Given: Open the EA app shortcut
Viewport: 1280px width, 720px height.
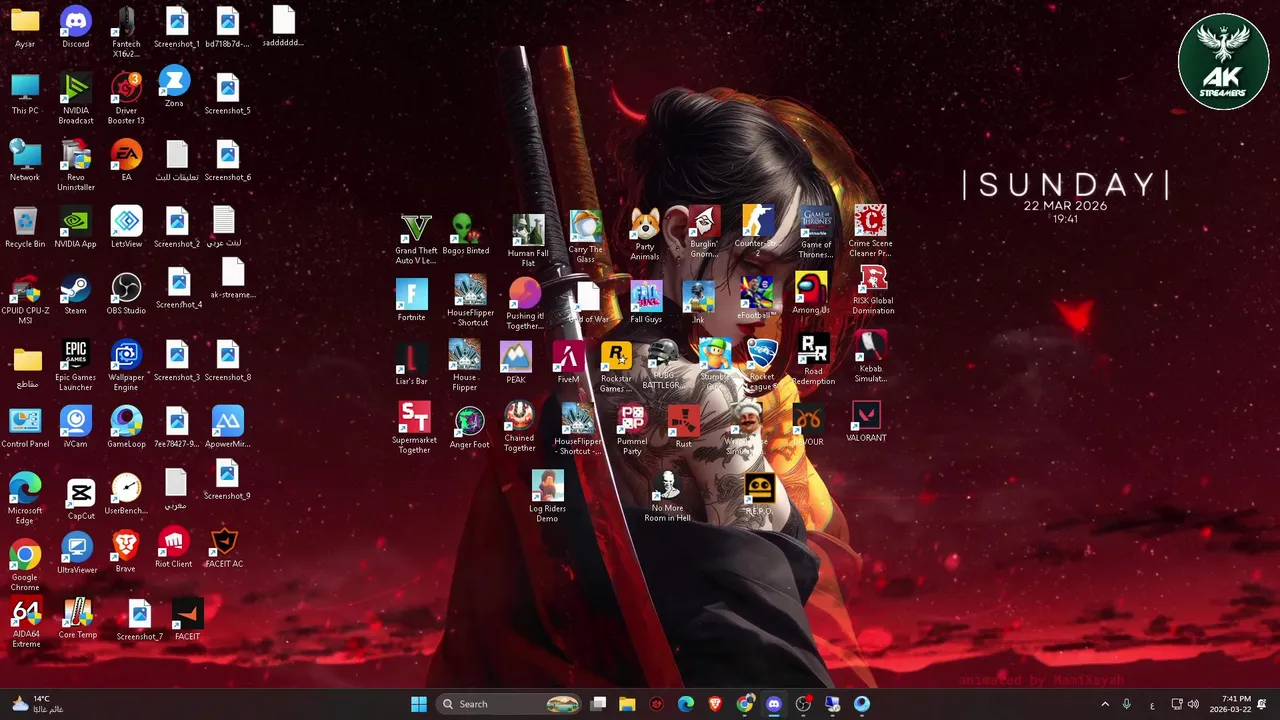Looking at the screenshot, I should (126, 160).
